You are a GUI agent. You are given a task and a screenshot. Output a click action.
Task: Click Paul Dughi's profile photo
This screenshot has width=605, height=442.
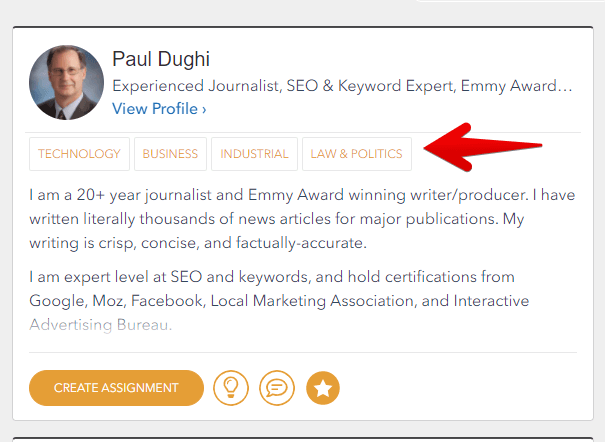(67, 81)
